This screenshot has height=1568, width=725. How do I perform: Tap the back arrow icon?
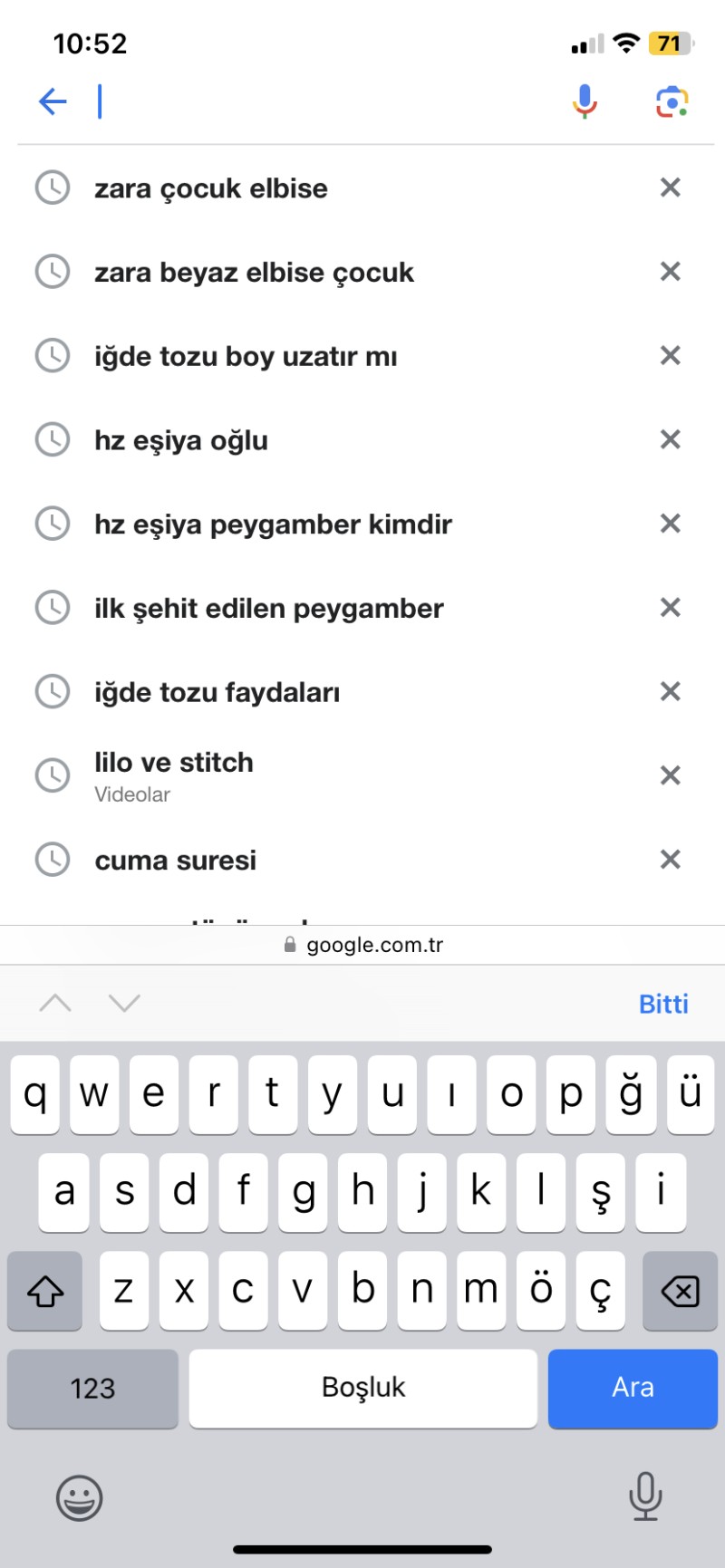(x=53, y=101)
